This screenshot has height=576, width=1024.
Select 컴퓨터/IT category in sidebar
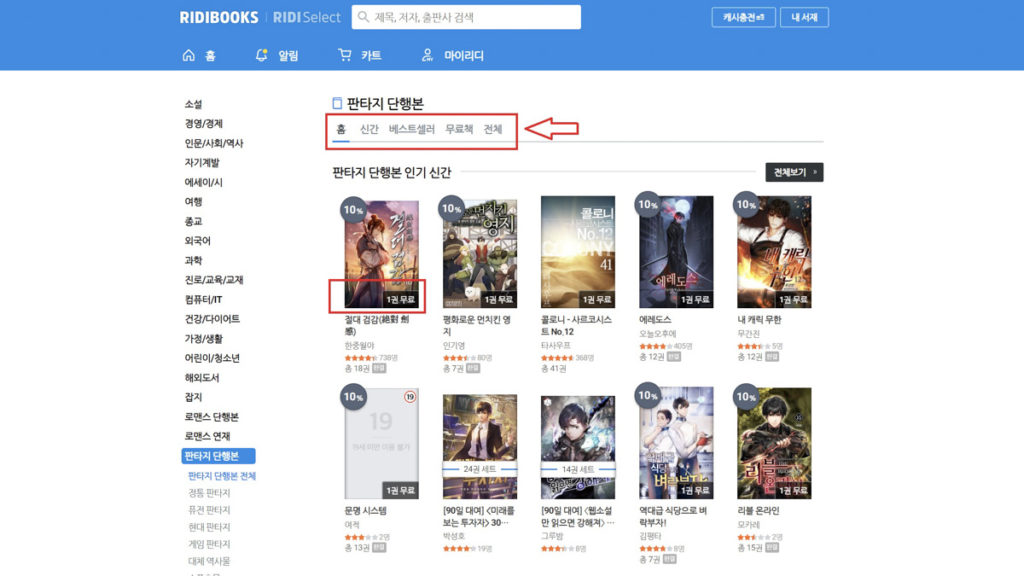tap(203, 300)
